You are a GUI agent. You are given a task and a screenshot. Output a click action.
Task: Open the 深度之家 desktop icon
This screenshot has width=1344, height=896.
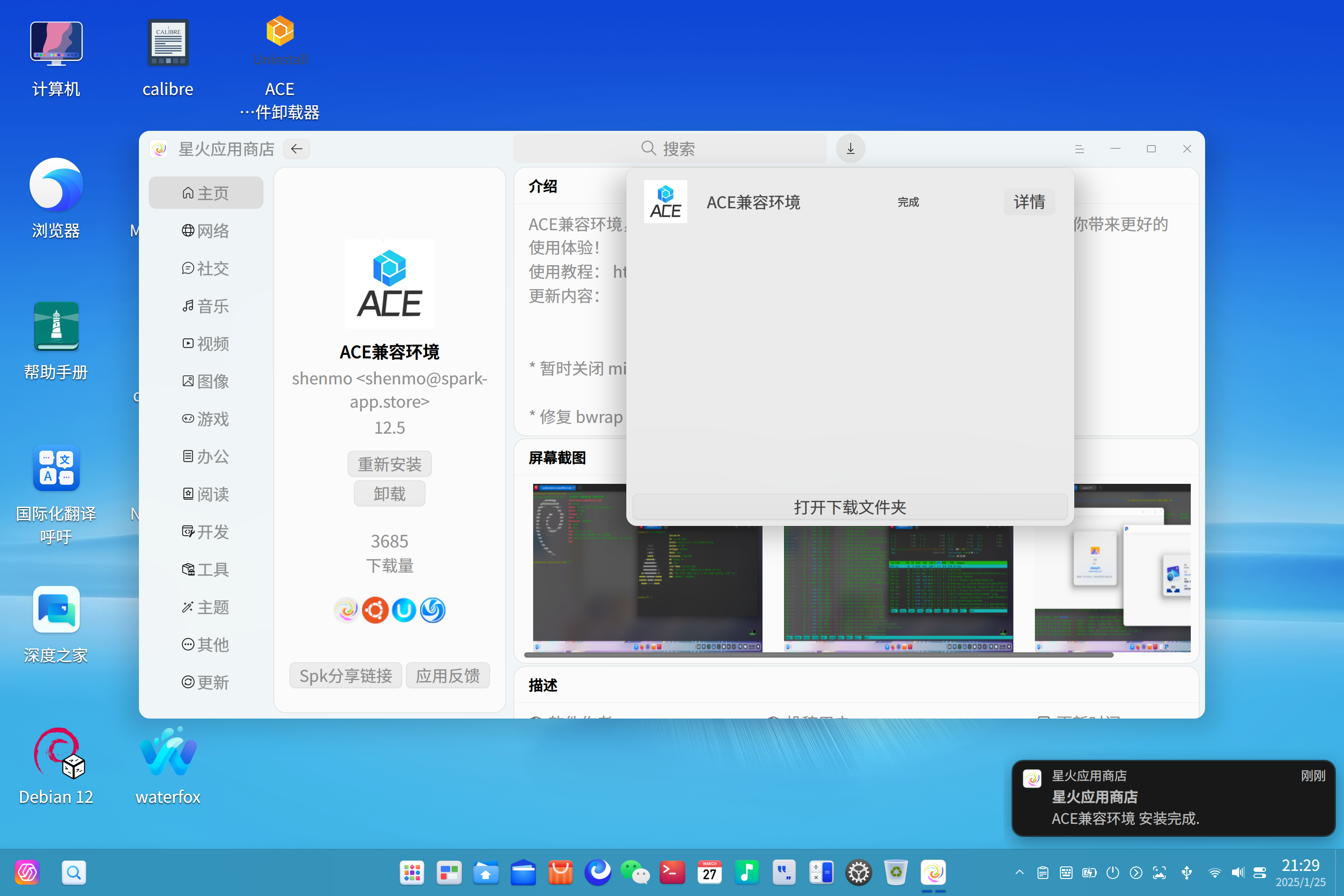[56, 625]
